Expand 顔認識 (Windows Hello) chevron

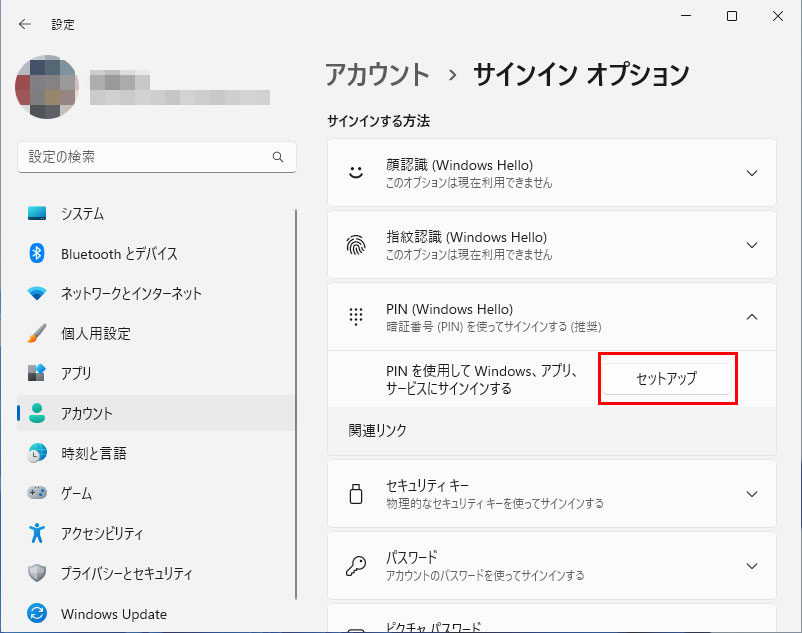coord(752,173)
